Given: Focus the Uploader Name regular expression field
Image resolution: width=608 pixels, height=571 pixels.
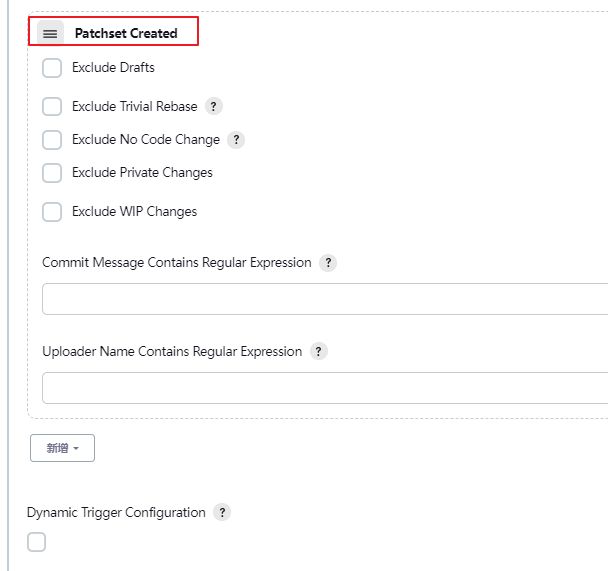Looking at the screenshot, I should click(x=325, y=388).
